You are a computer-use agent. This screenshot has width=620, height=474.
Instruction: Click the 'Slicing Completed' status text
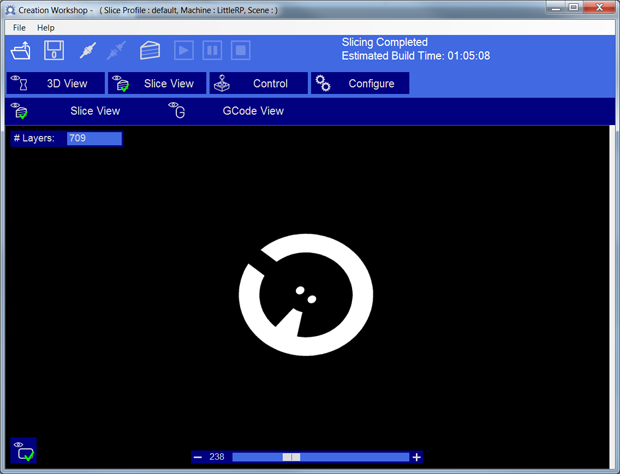coord(385,42)
